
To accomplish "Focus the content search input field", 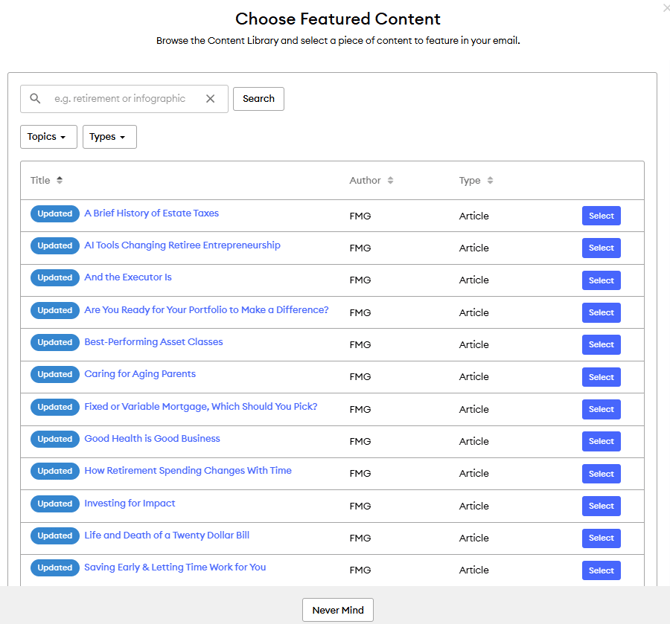I will pyautogui.click(x=124, y=99).
